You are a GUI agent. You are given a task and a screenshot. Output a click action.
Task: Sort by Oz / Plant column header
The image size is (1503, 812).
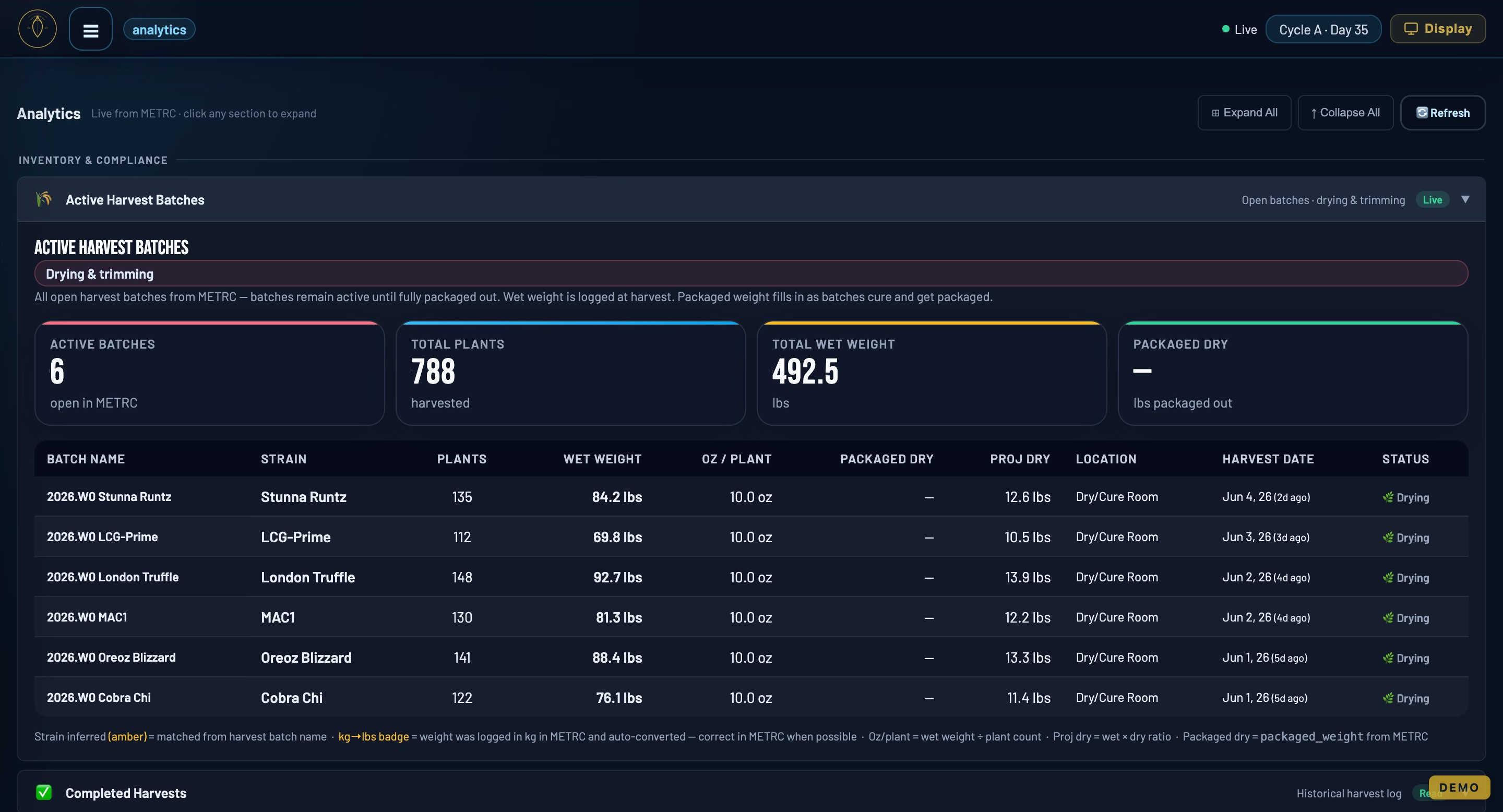(736, 459)
